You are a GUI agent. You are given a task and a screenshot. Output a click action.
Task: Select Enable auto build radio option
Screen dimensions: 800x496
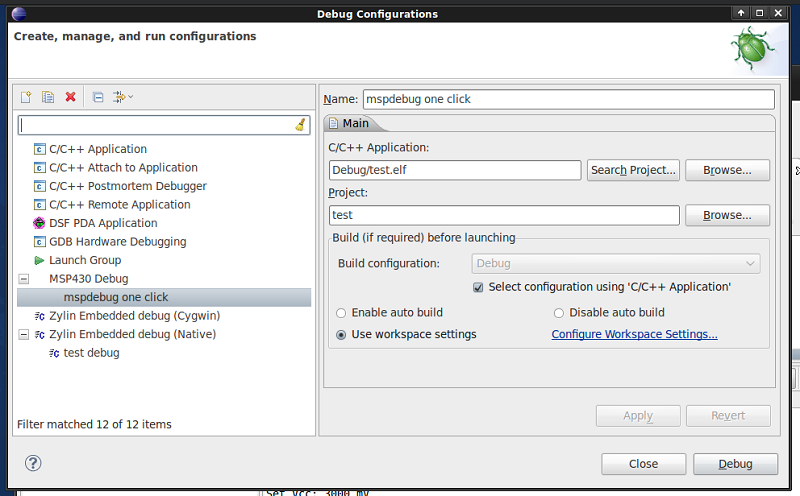341,313
